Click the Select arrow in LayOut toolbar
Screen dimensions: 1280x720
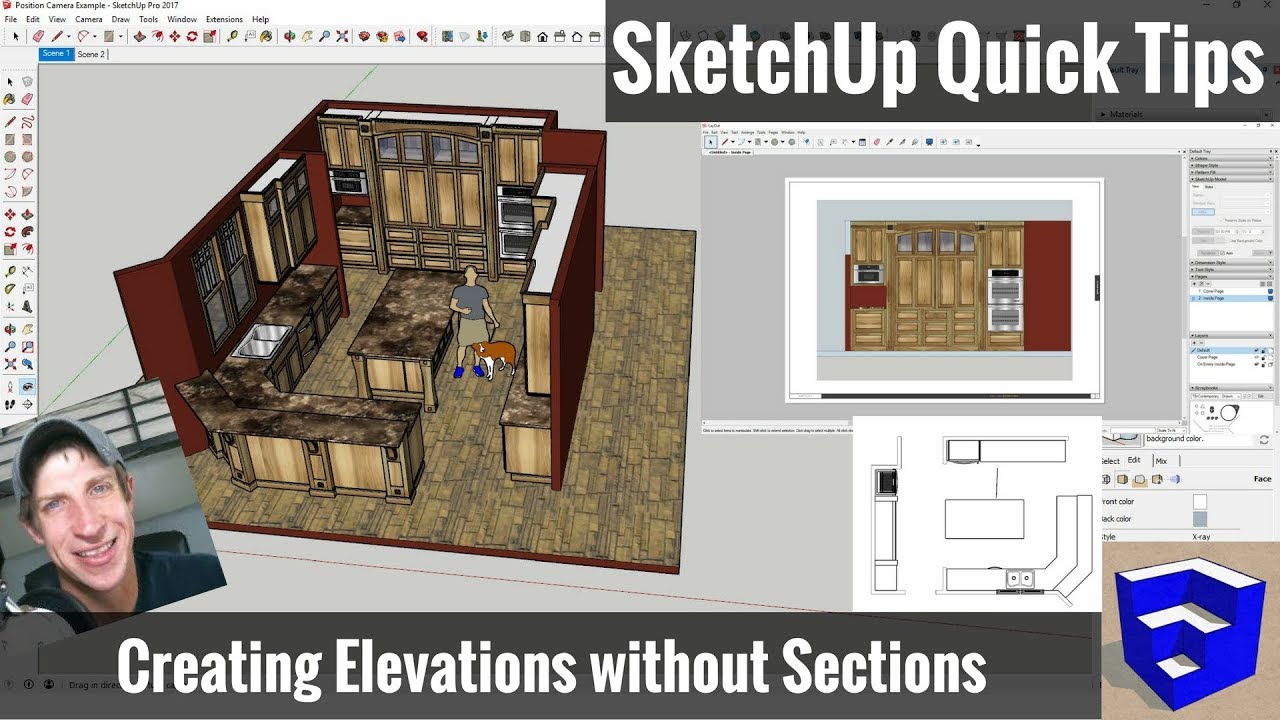711,142
